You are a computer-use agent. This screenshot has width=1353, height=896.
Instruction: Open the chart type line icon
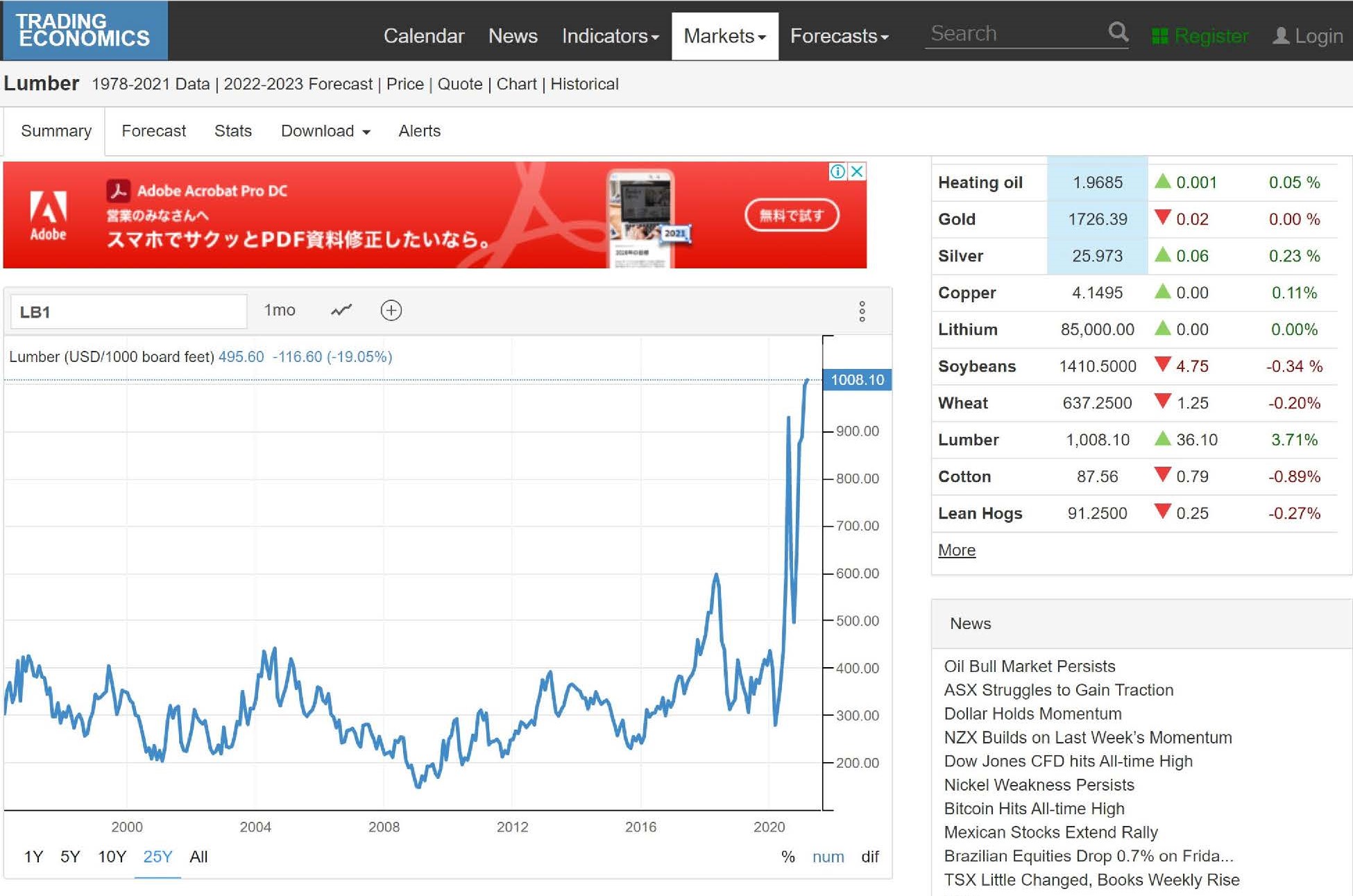[x=341, y=310]
